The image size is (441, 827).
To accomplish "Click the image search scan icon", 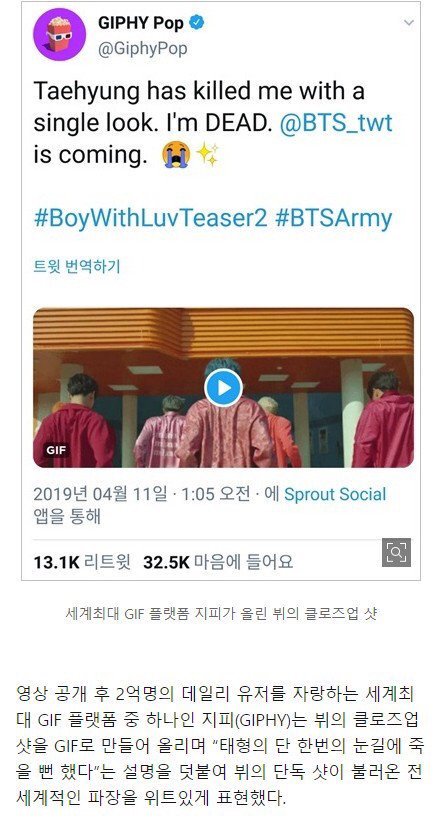I will point(396,552).
